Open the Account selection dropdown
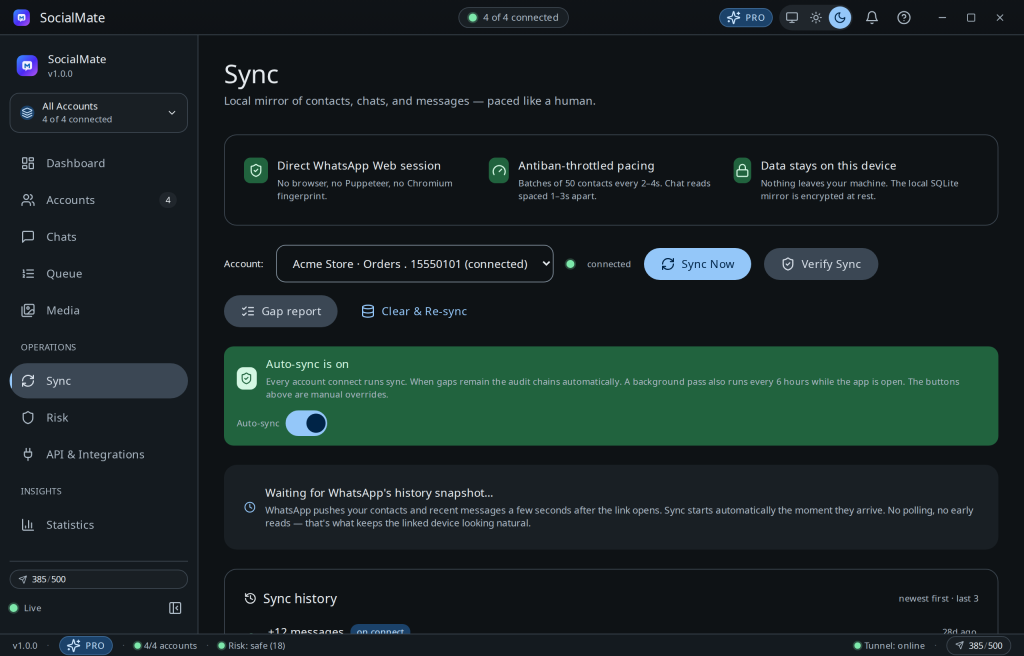1024x656 pixels. click(x=415, y=264)
